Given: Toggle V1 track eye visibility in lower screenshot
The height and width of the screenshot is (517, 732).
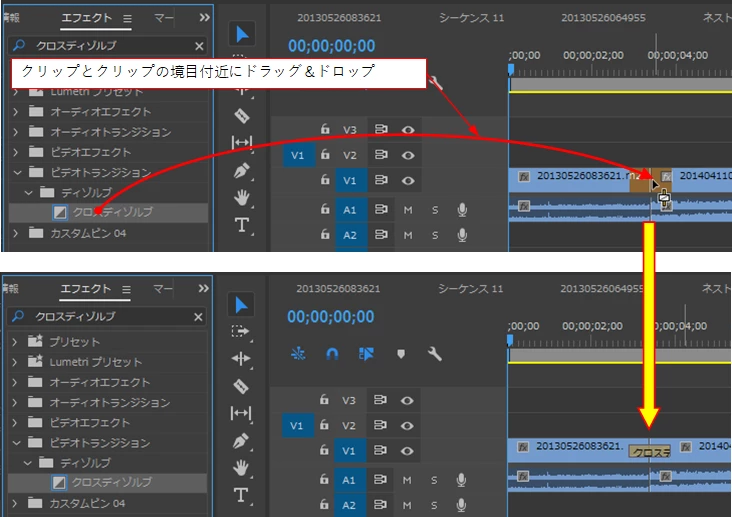Looking at the screenshot, I should pyautogui.click(x=407, y=451).
